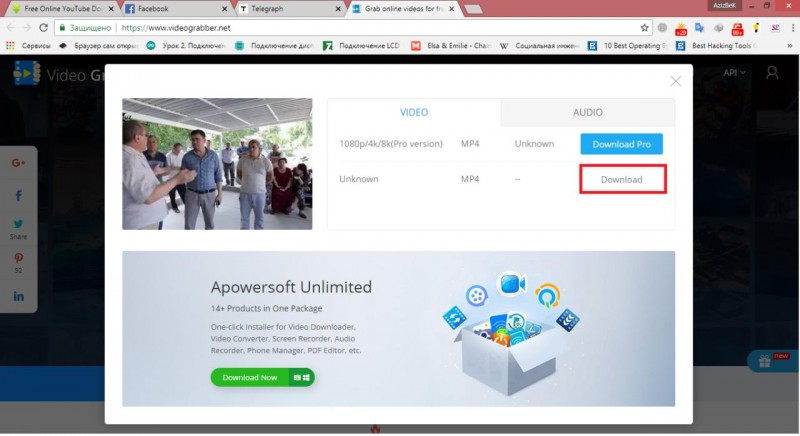This screenshot has height=436, width=800.
Task: Switch to the AUDIO tab
Action: tap(587, 112)
